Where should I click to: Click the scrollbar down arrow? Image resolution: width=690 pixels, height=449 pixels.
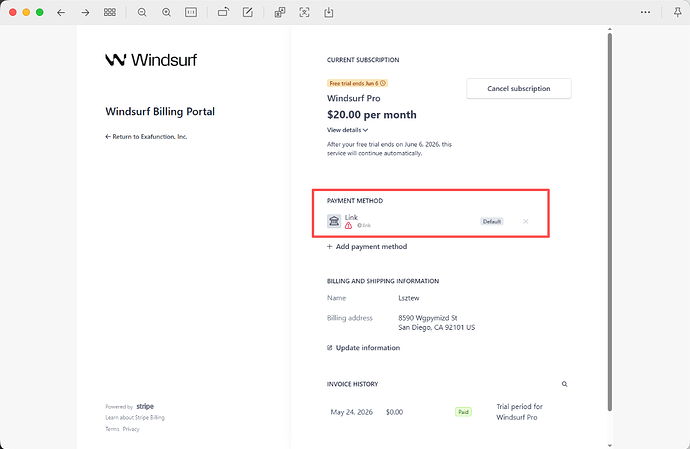(609, 445)
